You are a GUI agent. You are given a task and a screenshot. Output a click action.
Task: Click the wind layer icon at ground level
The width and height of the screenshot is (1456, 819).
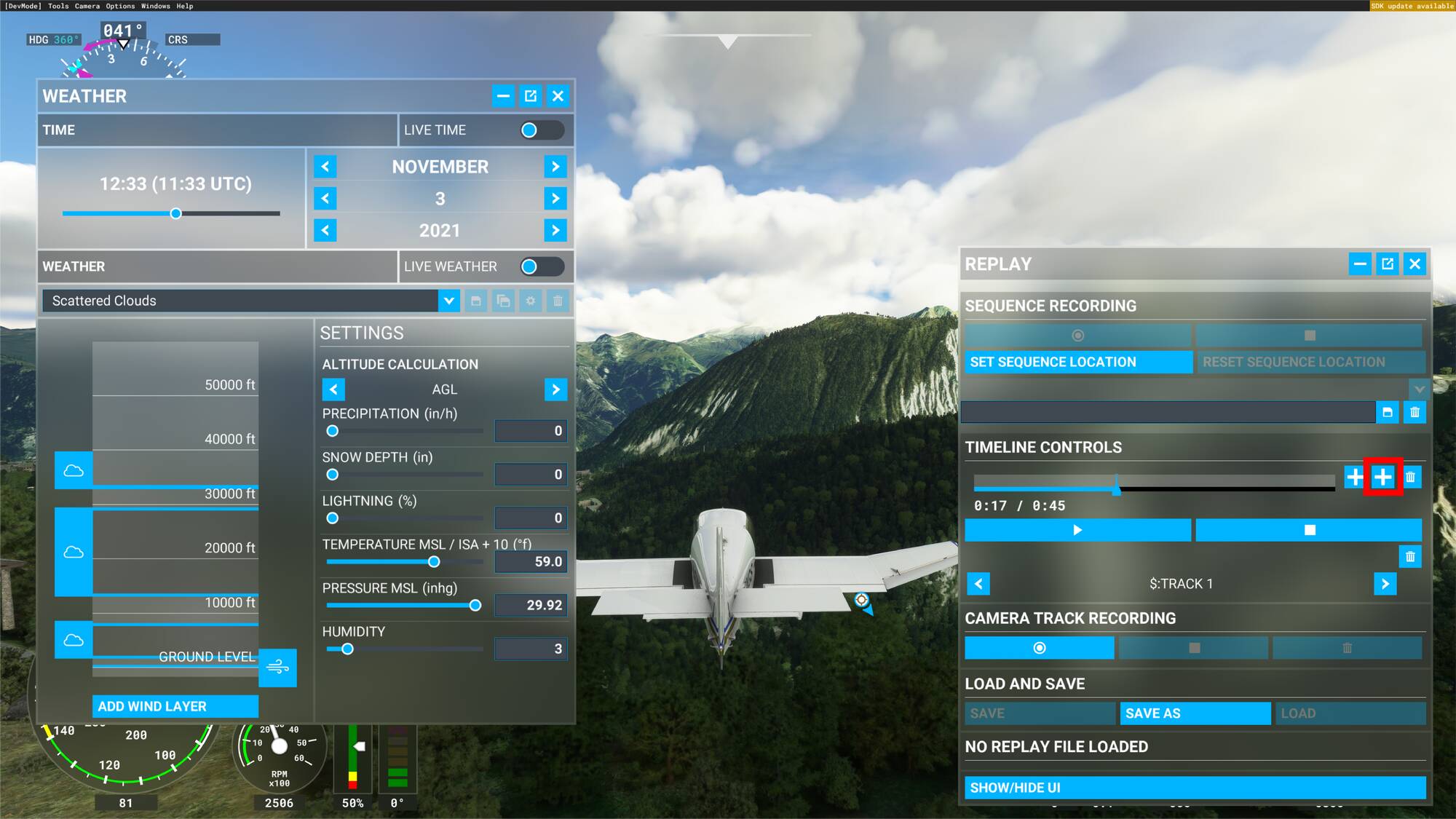point(277,667)
